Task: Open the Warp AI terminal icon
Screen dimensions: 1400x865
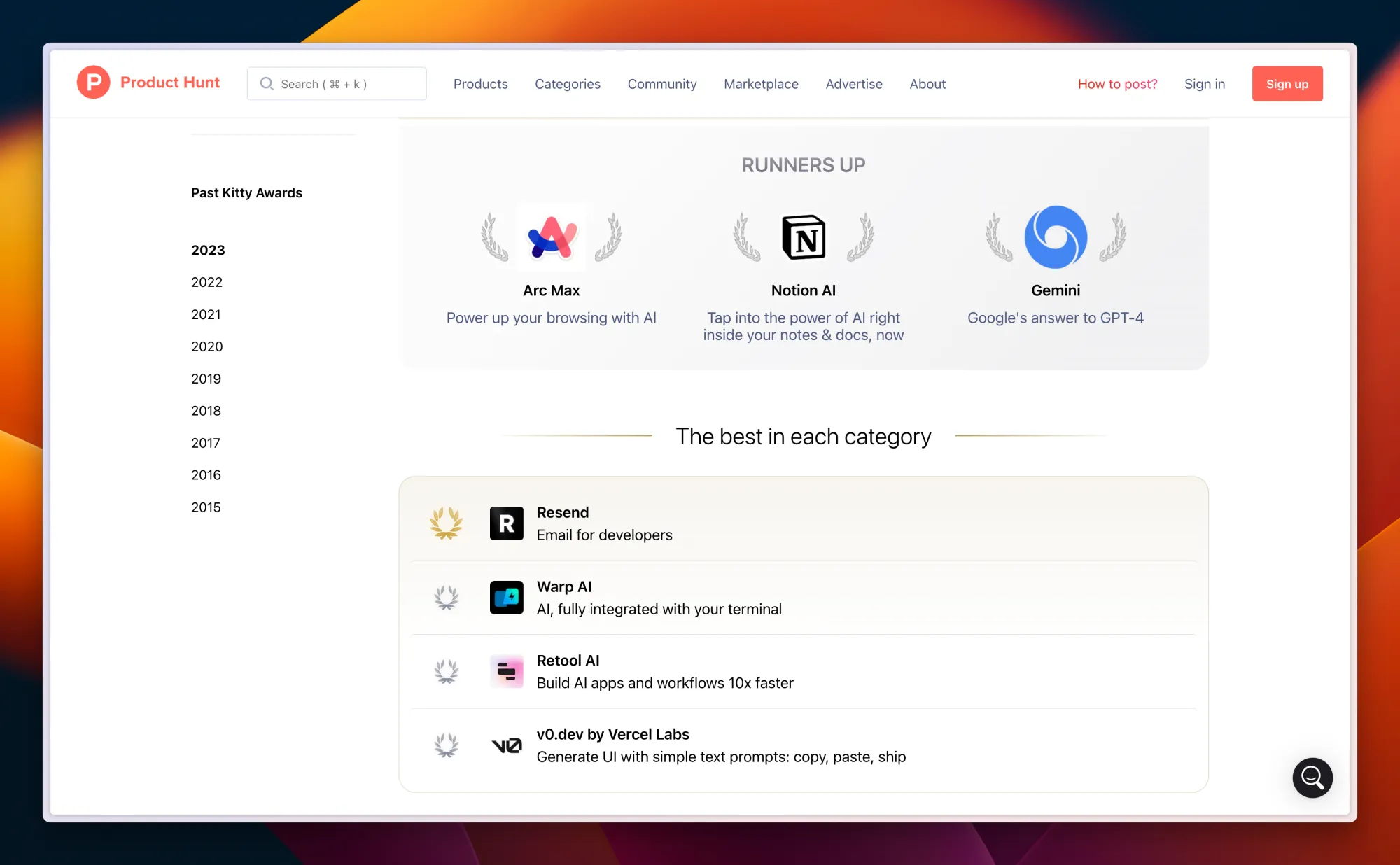Action: coord(506,598)
